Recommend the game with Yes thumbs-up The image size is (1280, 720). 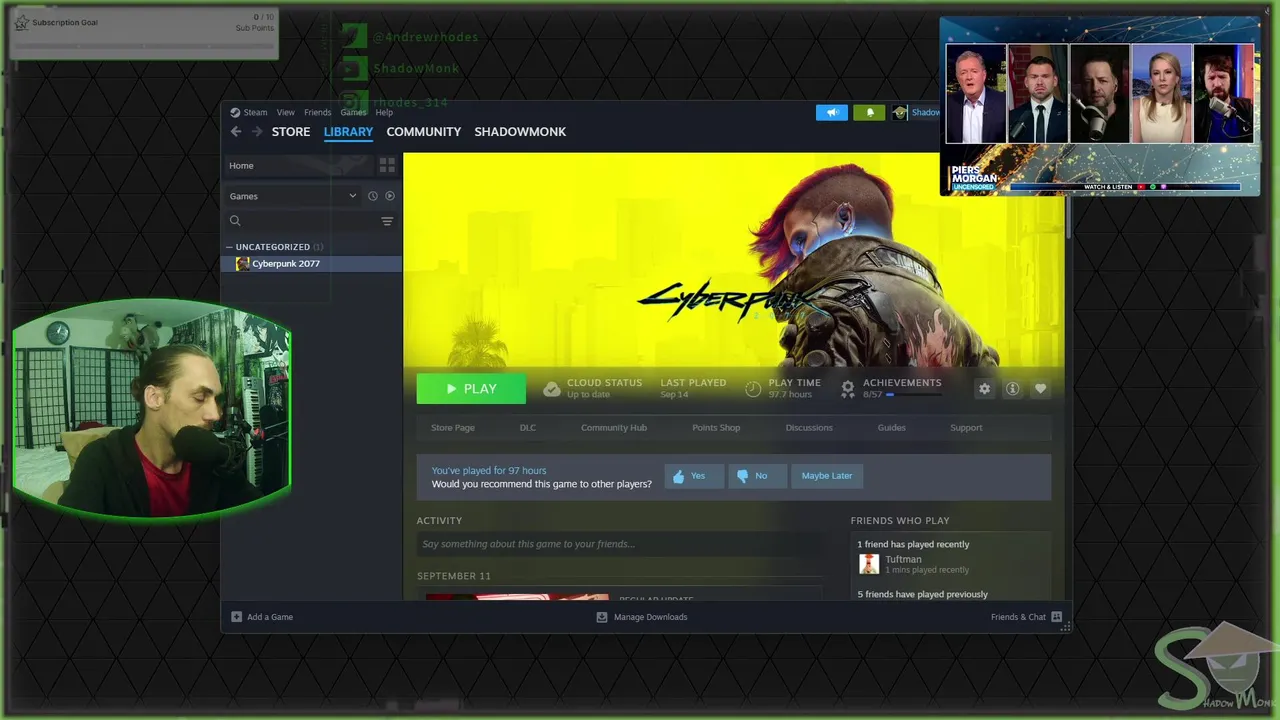coord(694,476)
